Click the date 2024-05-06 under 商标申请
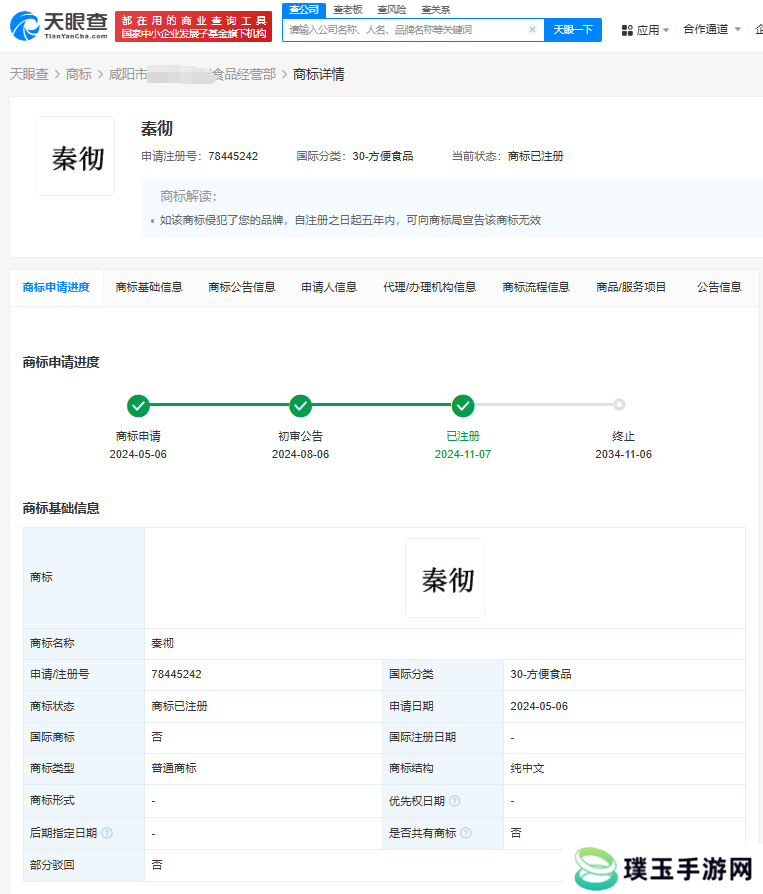The width and height of the screenshot is (763, 894). point(138,454)
